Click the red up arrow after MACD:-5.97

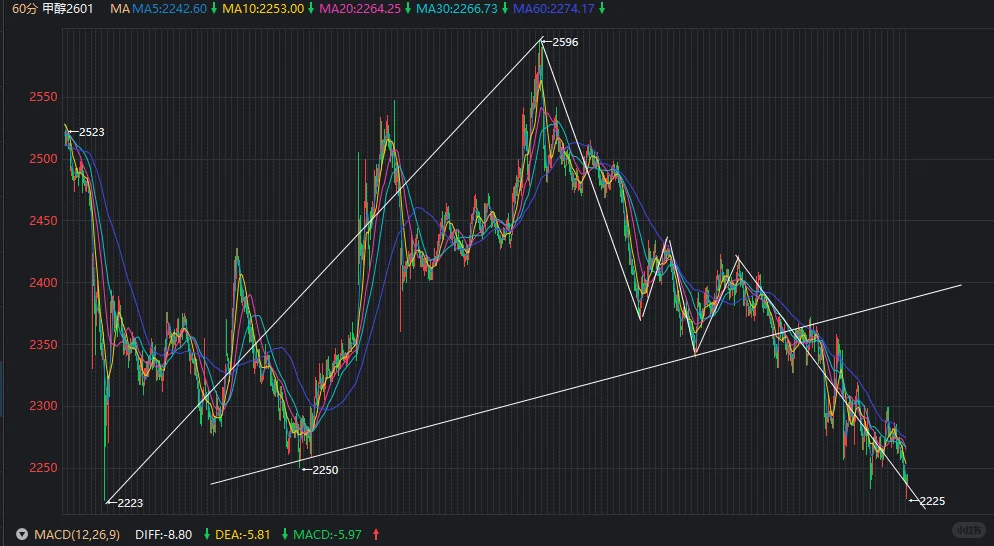click(x=376, y=535)
